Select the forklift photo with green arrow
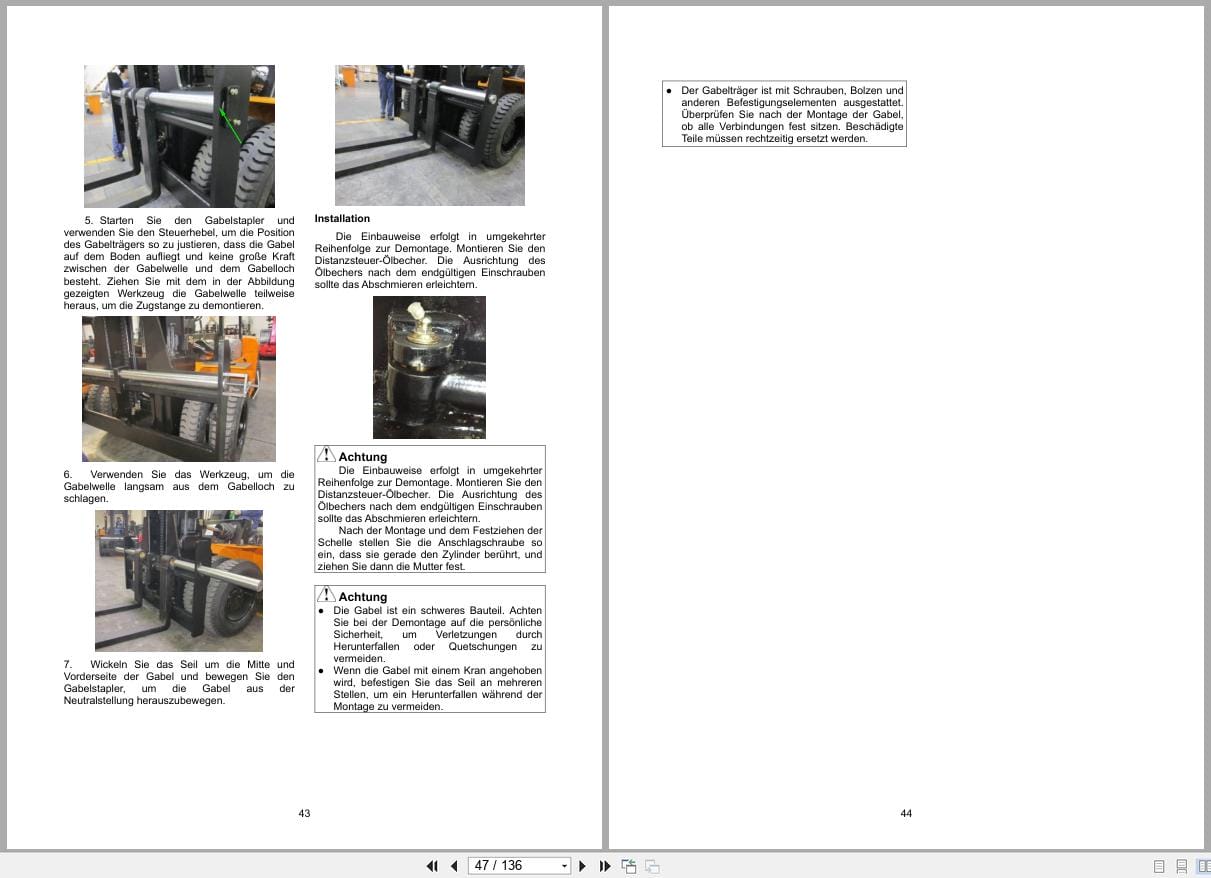 (179, 135)
